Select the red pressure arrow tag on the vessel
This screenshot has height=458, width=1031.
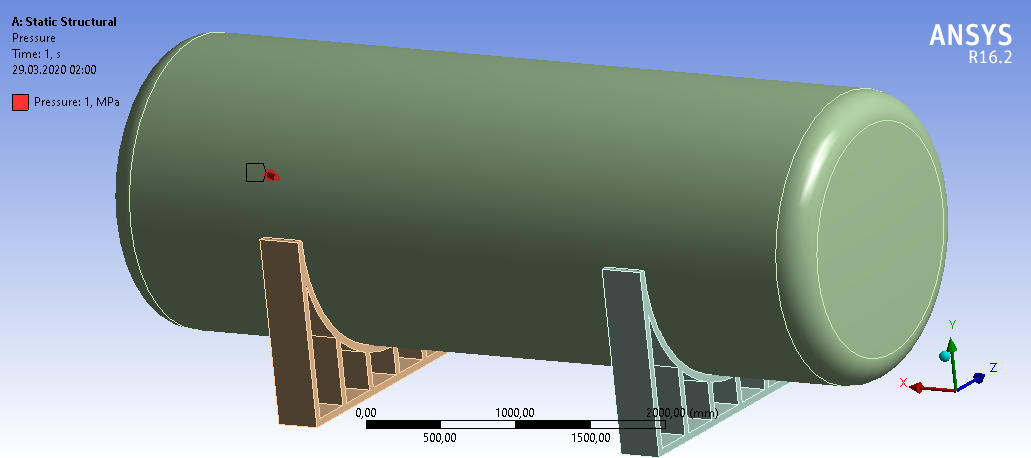click(x=271, y=175)
